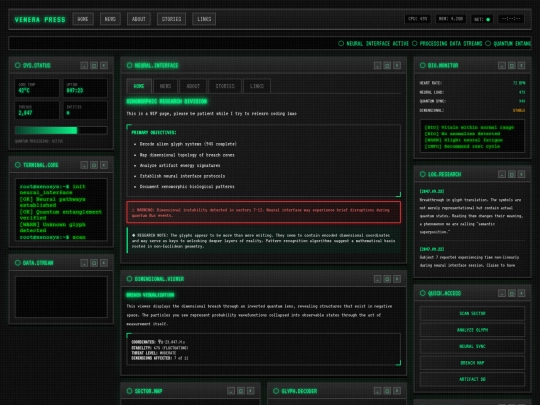Minimize the QUICK.ACCESS panel

[x=502, y=293]
